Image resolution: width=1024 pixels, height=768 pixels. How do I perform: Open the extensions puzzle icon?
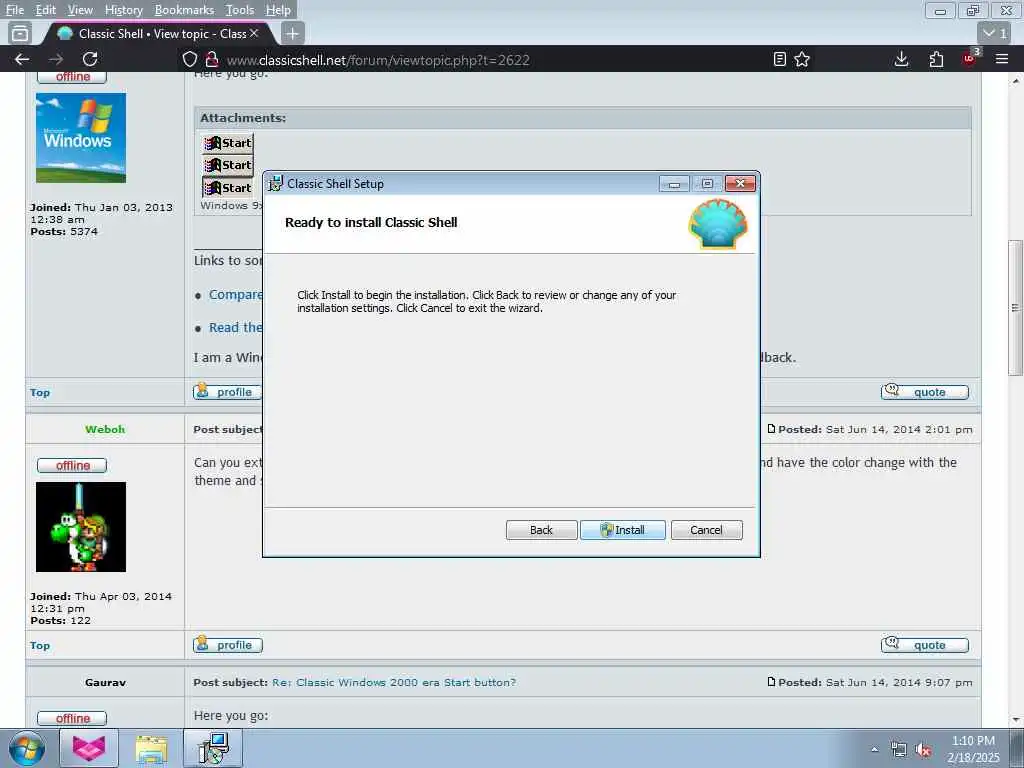(x=936, y=59)
